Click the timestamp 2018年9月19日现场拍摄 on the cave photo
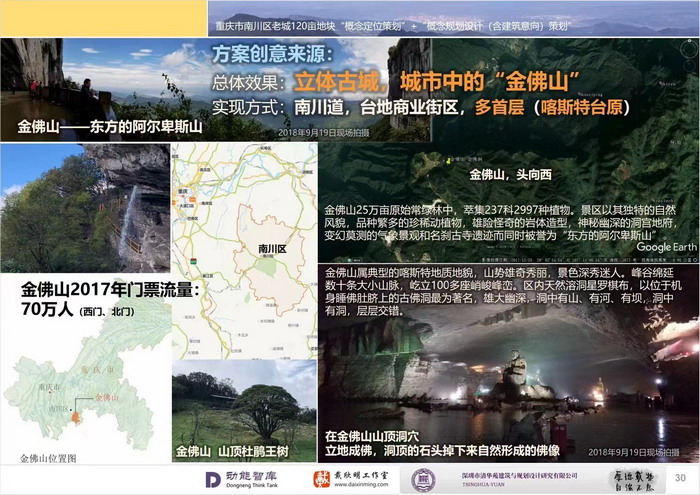Screen dimensions: 700x495 click(x=634, y=452)
